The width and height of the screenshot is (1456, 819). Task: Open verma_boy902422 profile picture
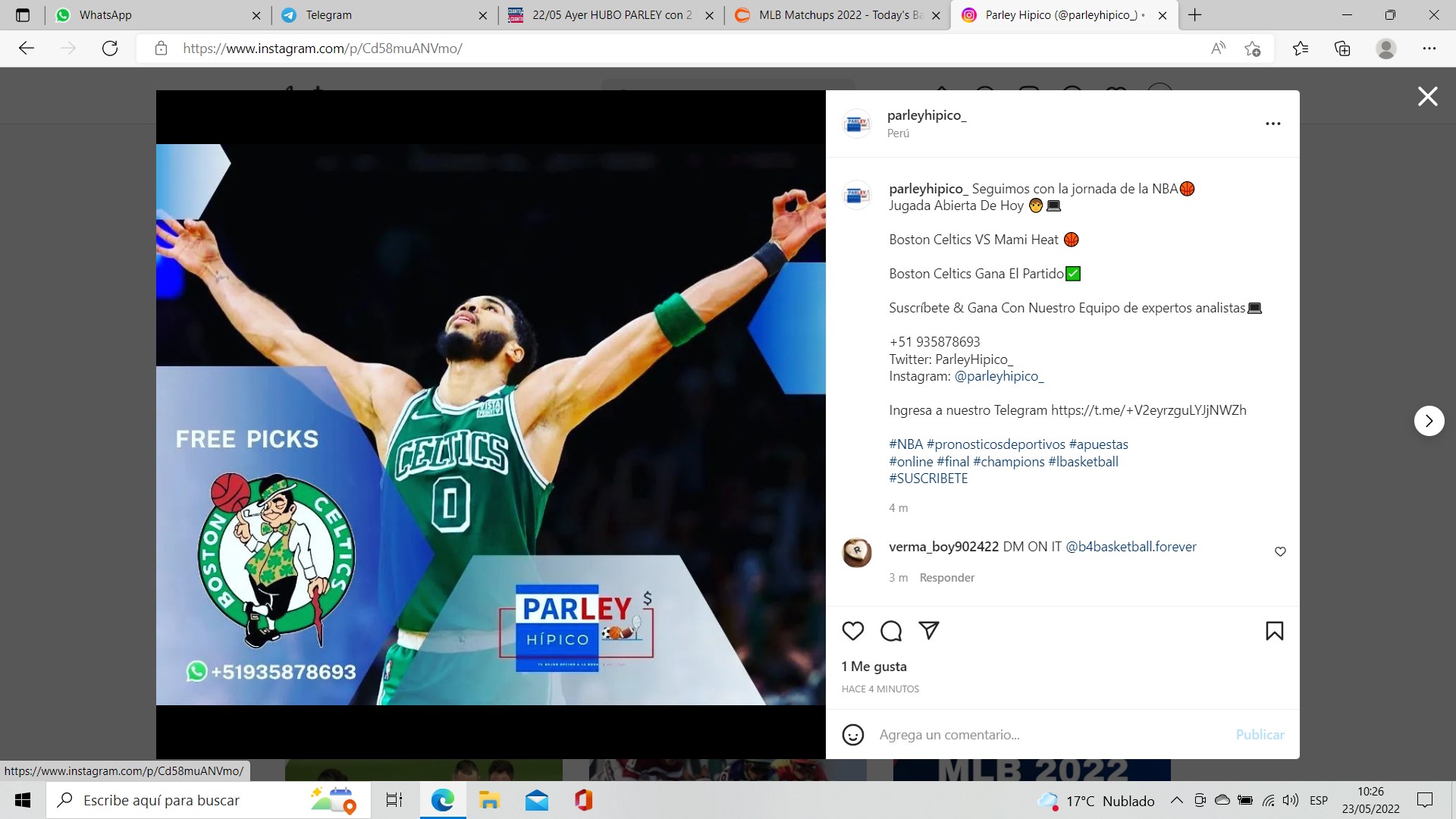858,553
